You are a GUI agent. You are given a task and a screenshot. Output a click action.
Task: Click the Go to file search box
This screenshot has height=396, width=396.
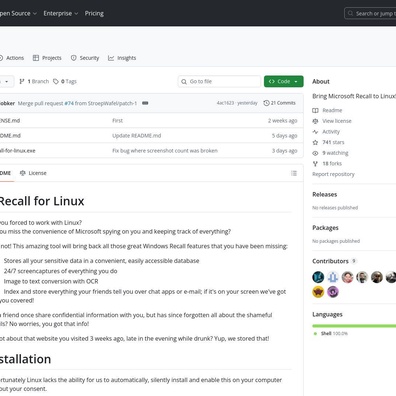pos(219,81)
